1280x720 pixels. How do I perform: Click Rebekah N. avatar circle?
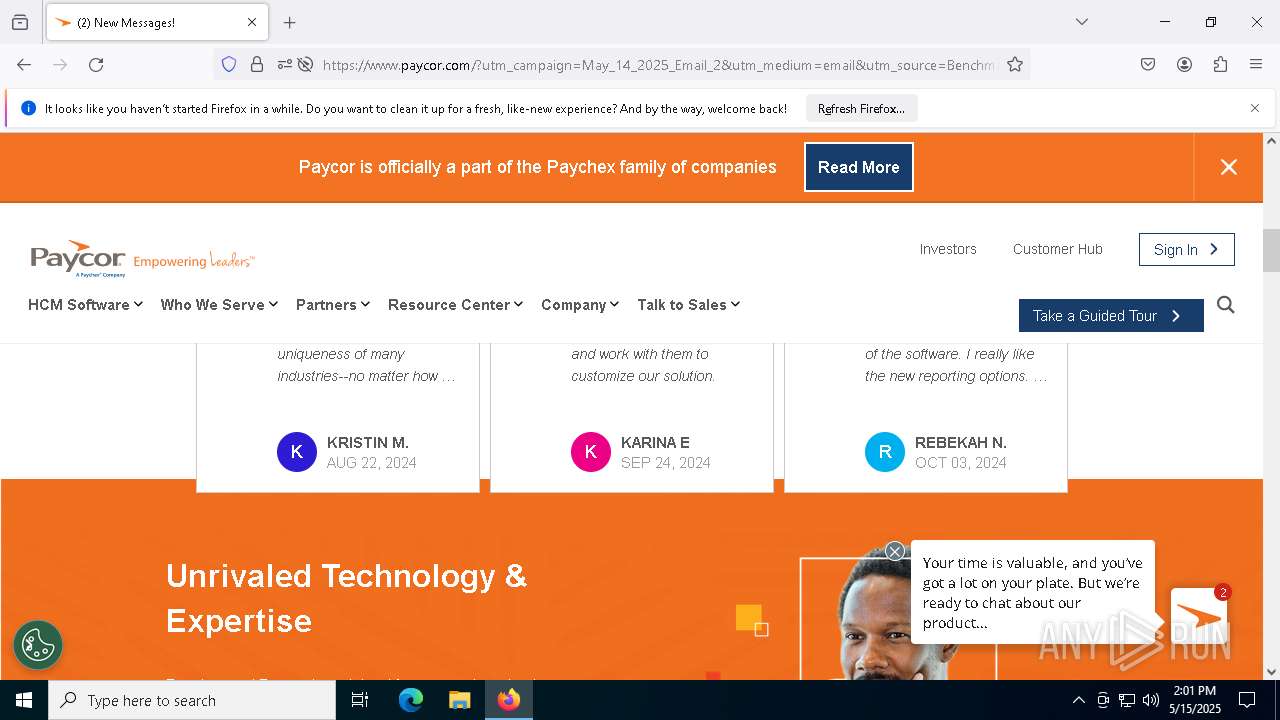coord(885,452)
